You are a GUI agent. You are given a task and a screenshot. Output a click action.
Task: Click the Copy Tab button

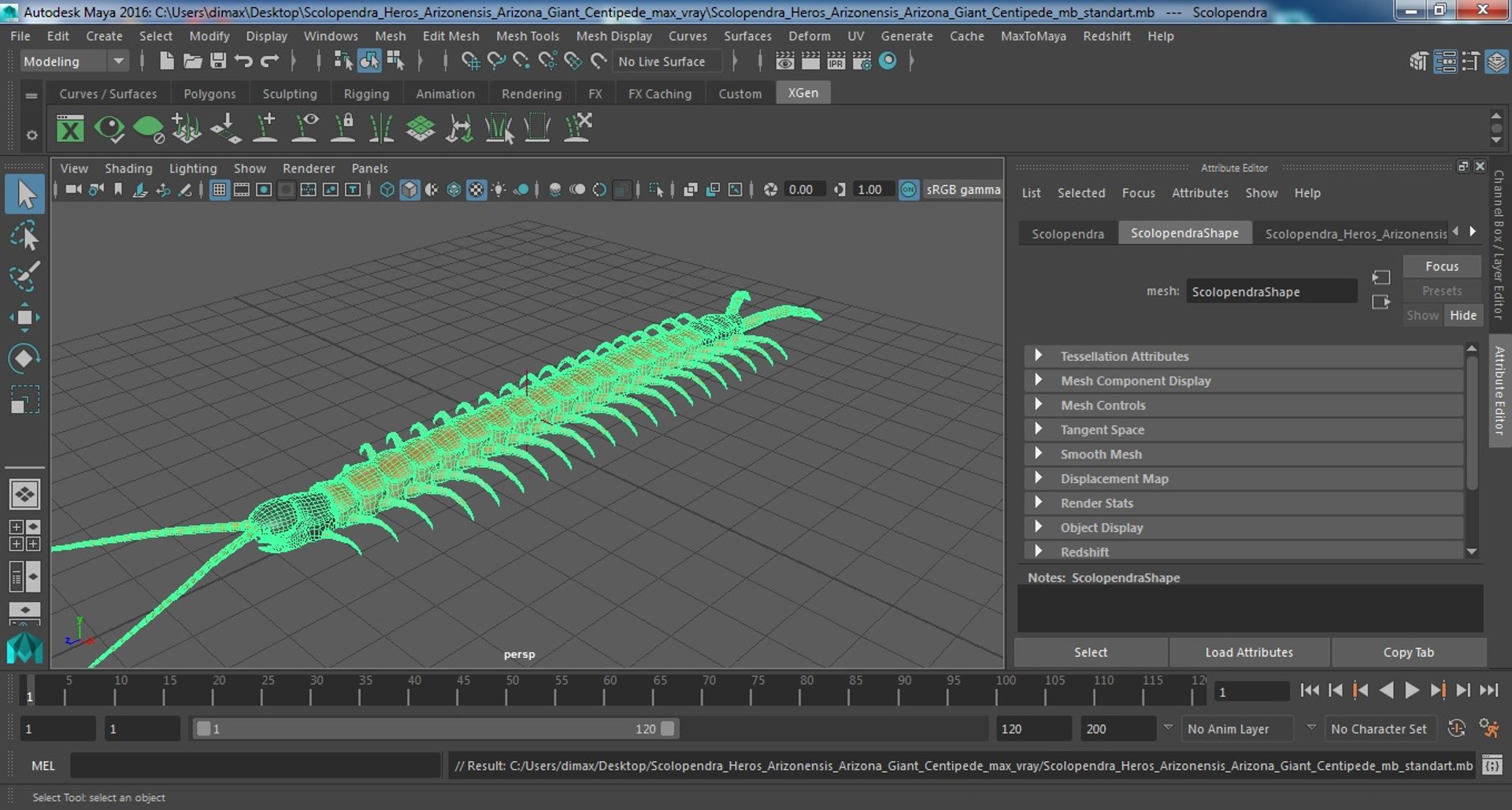(x=1408, y=652)
